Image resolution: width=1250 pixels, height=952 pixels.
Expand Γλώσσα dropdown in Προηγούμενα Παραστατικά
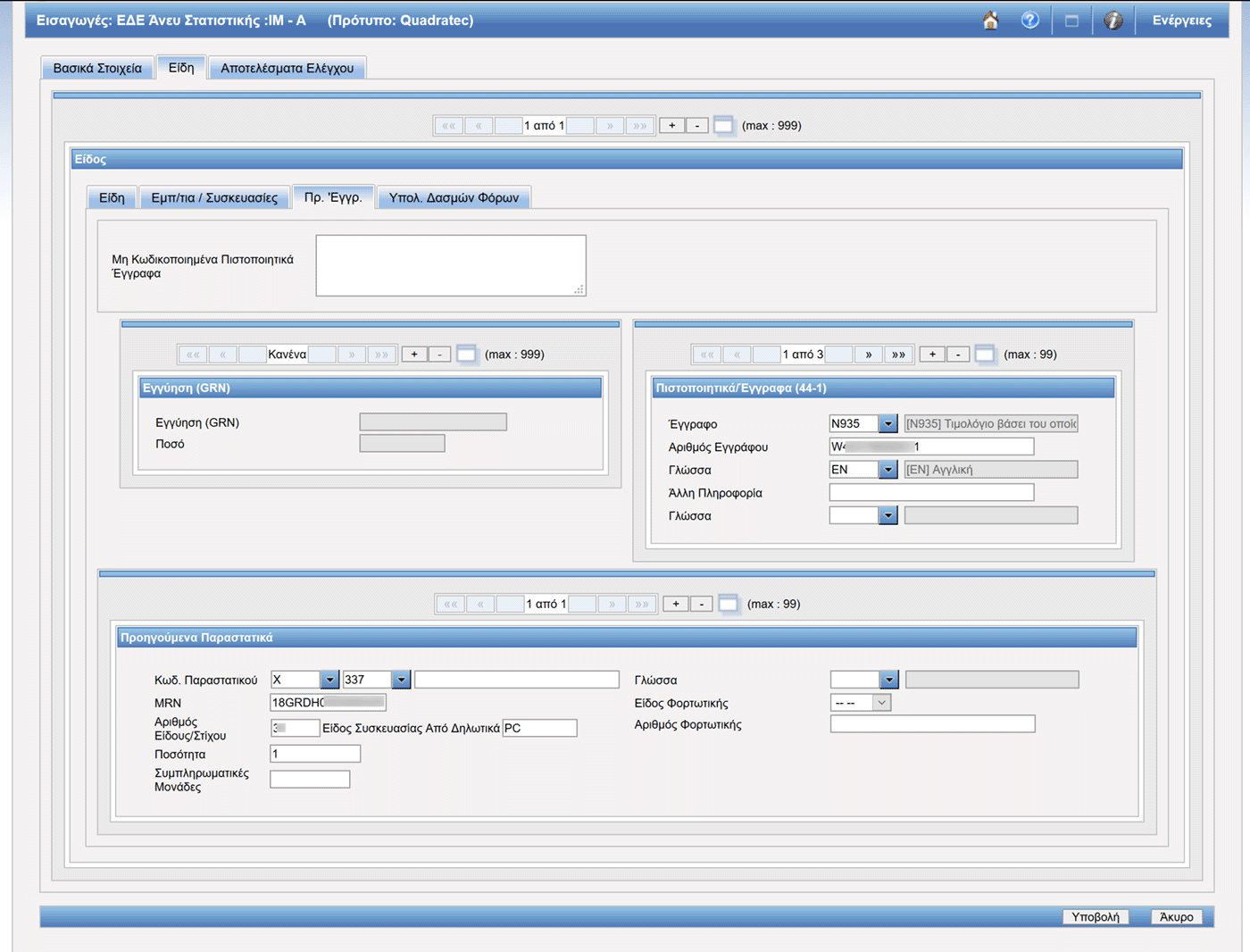click(x=888, y=680)
